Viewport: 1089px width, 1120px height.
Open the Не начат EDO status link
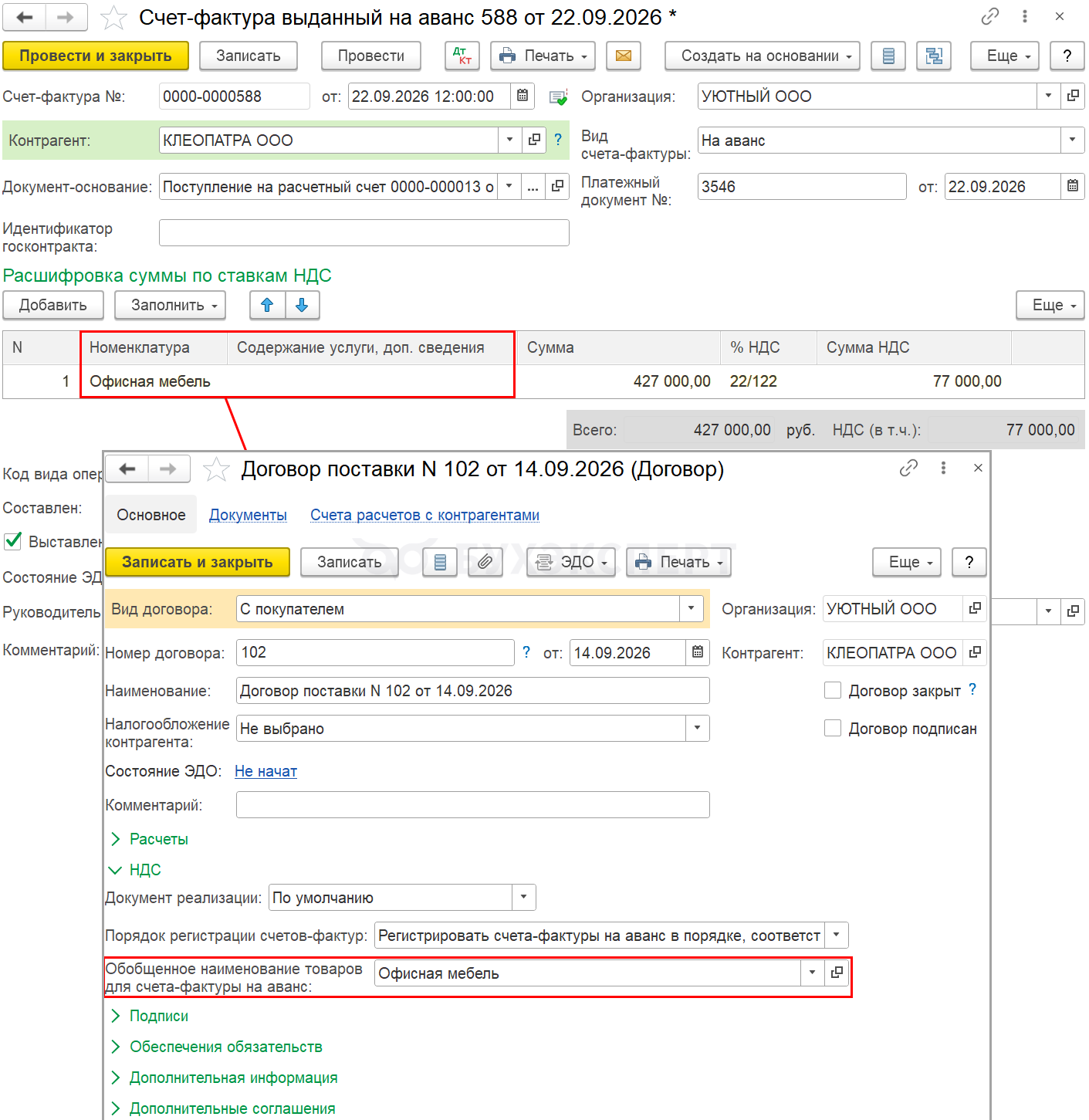click(x=265, y=771)
